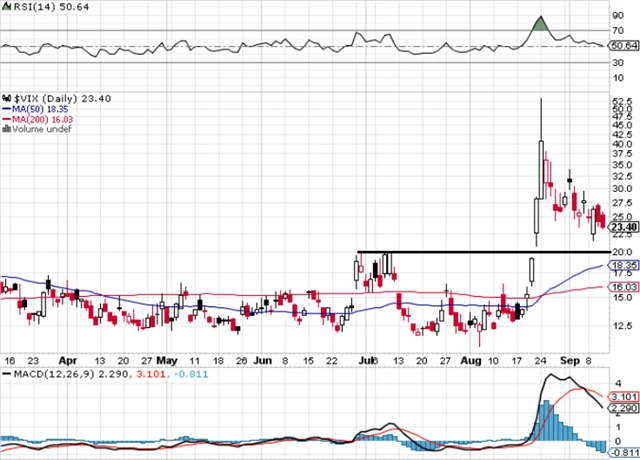Screen dimensions: 640x460
Task: Click the 16.03 MA(200) value tag
Action: point(622,287)
